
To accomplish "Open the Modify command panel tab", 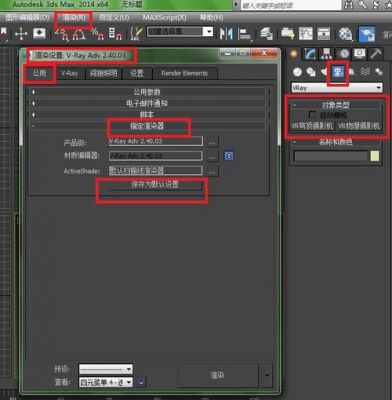I will tap(310, 54).
